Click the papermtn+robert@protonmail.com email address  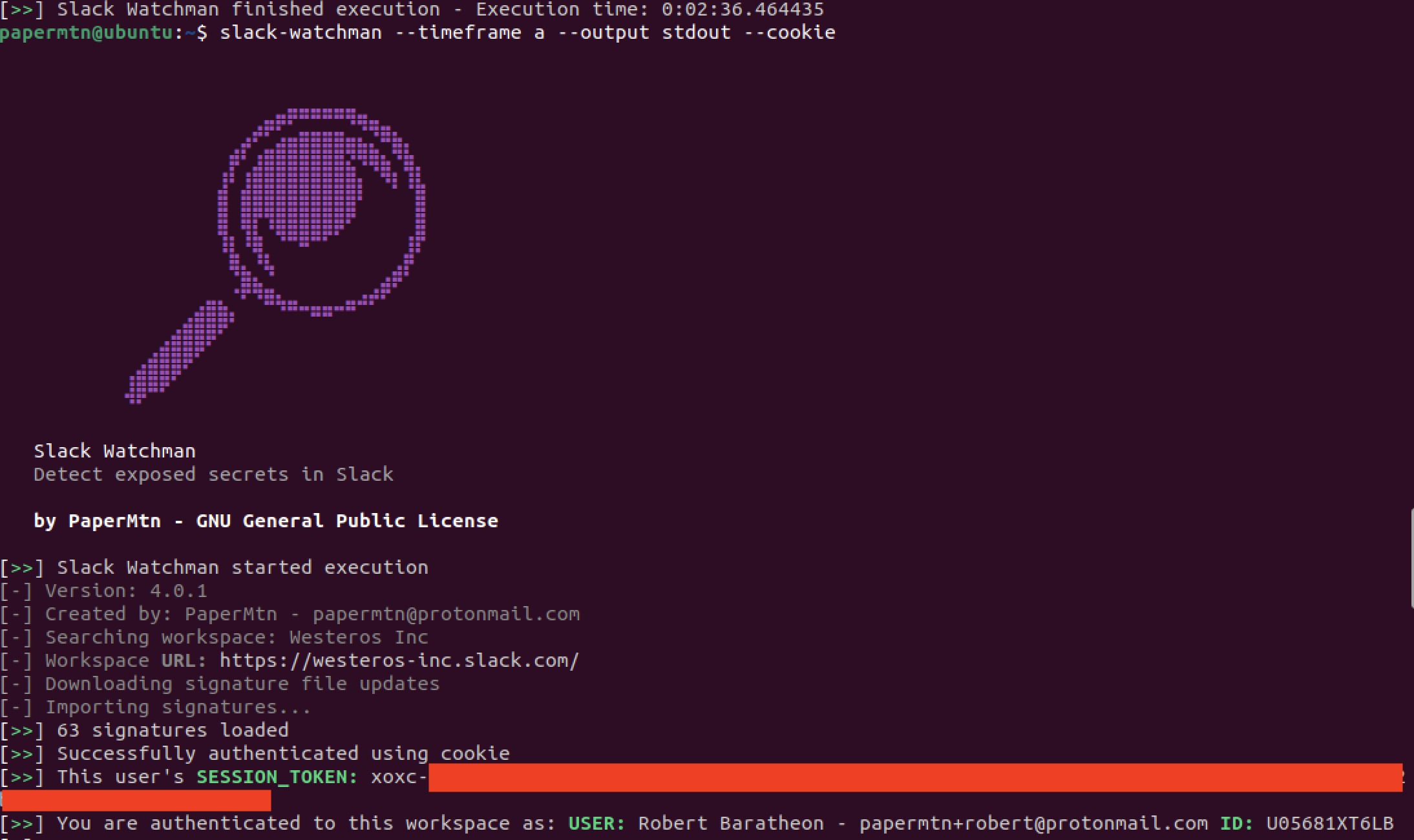[1033, 823]
